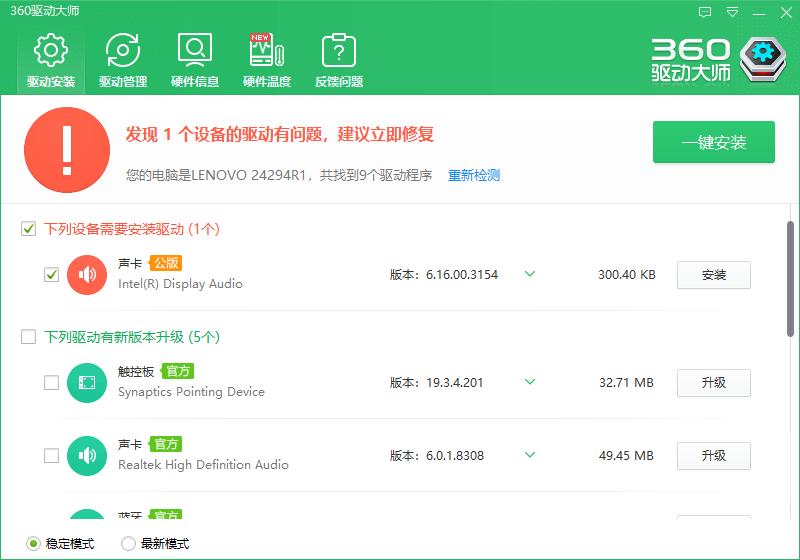The image size is (800, 560).
Task: Click the 官方 badge beside Realtek 声卡
Action: (166, 444)
